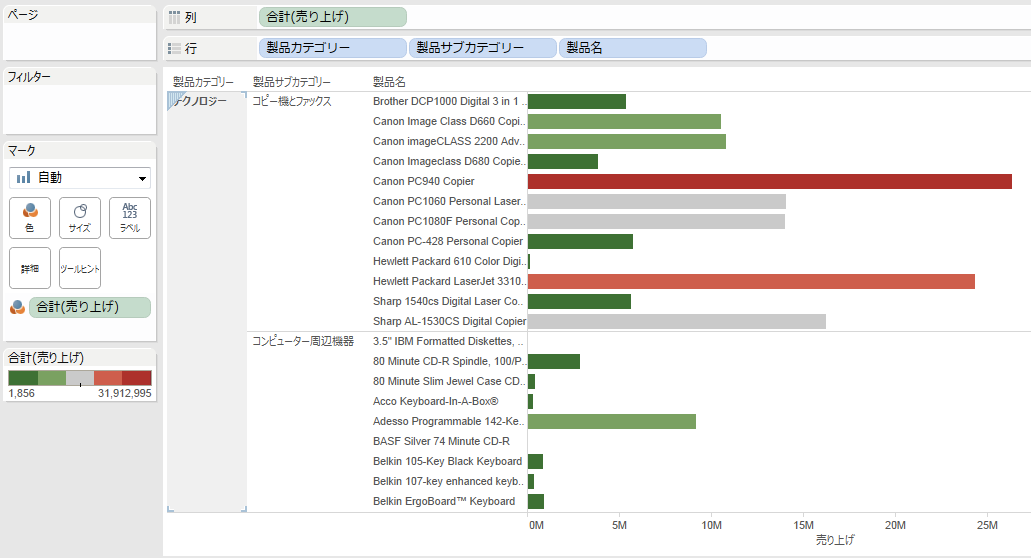Click legend minimum value 1,856

[22, 393]
